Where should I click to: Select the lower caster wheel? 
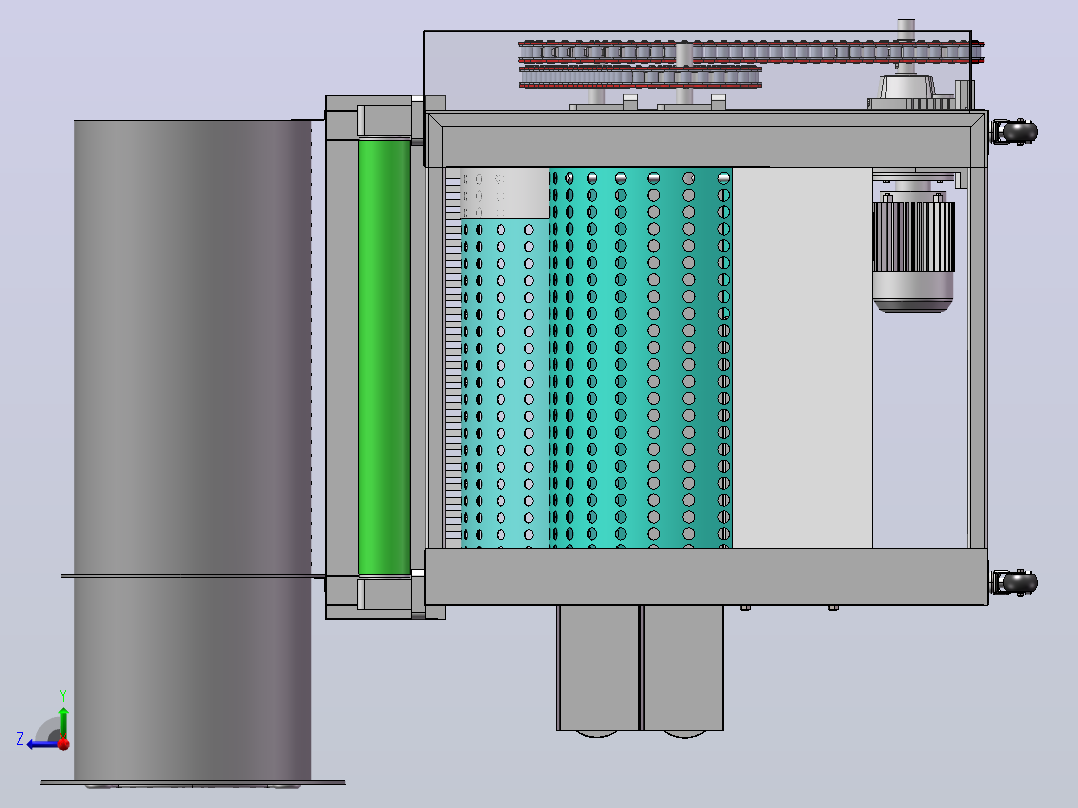click(1015, 583)
